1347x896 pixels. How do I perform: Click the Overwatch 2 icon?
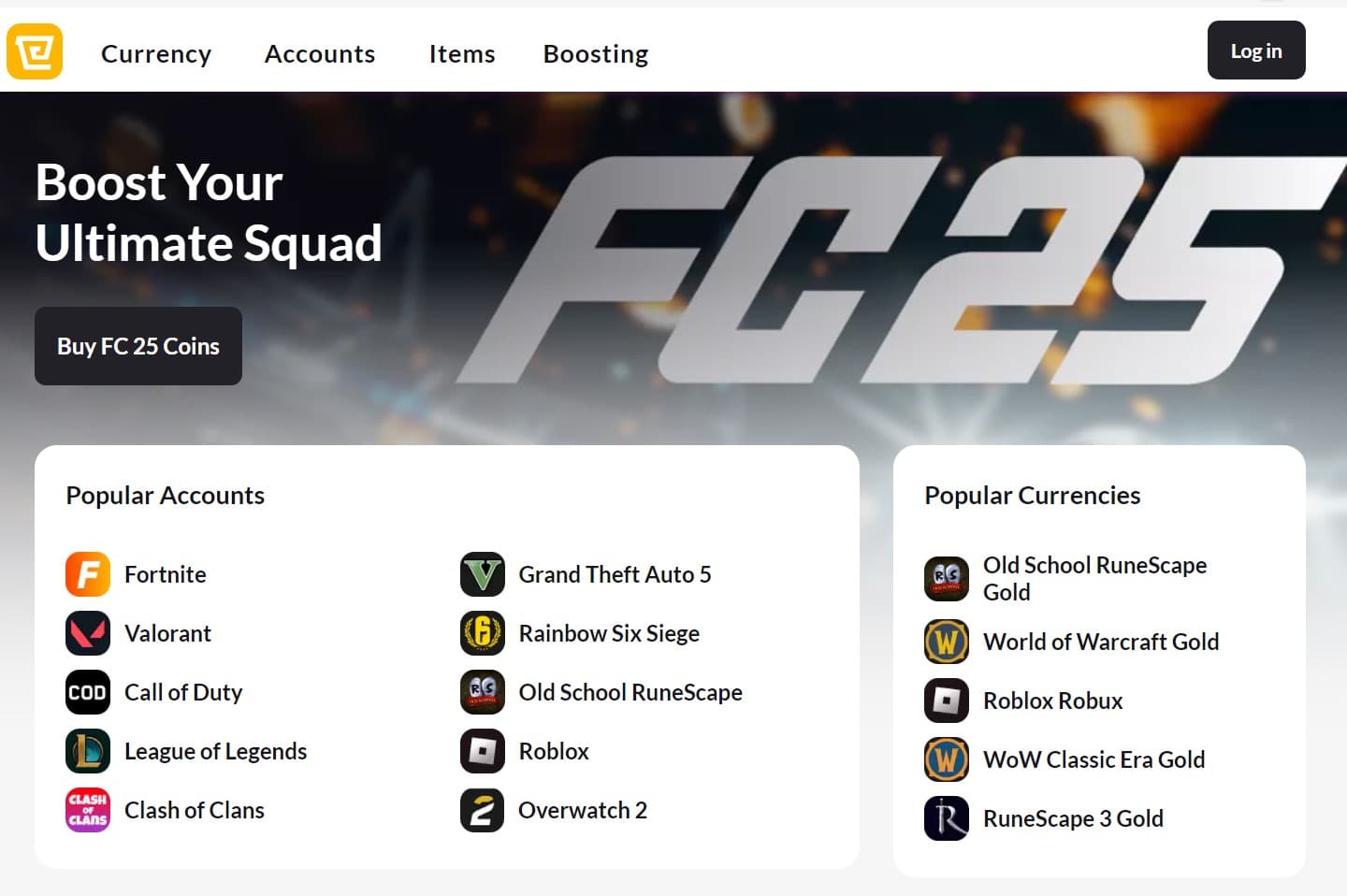[x=483, y=810]
